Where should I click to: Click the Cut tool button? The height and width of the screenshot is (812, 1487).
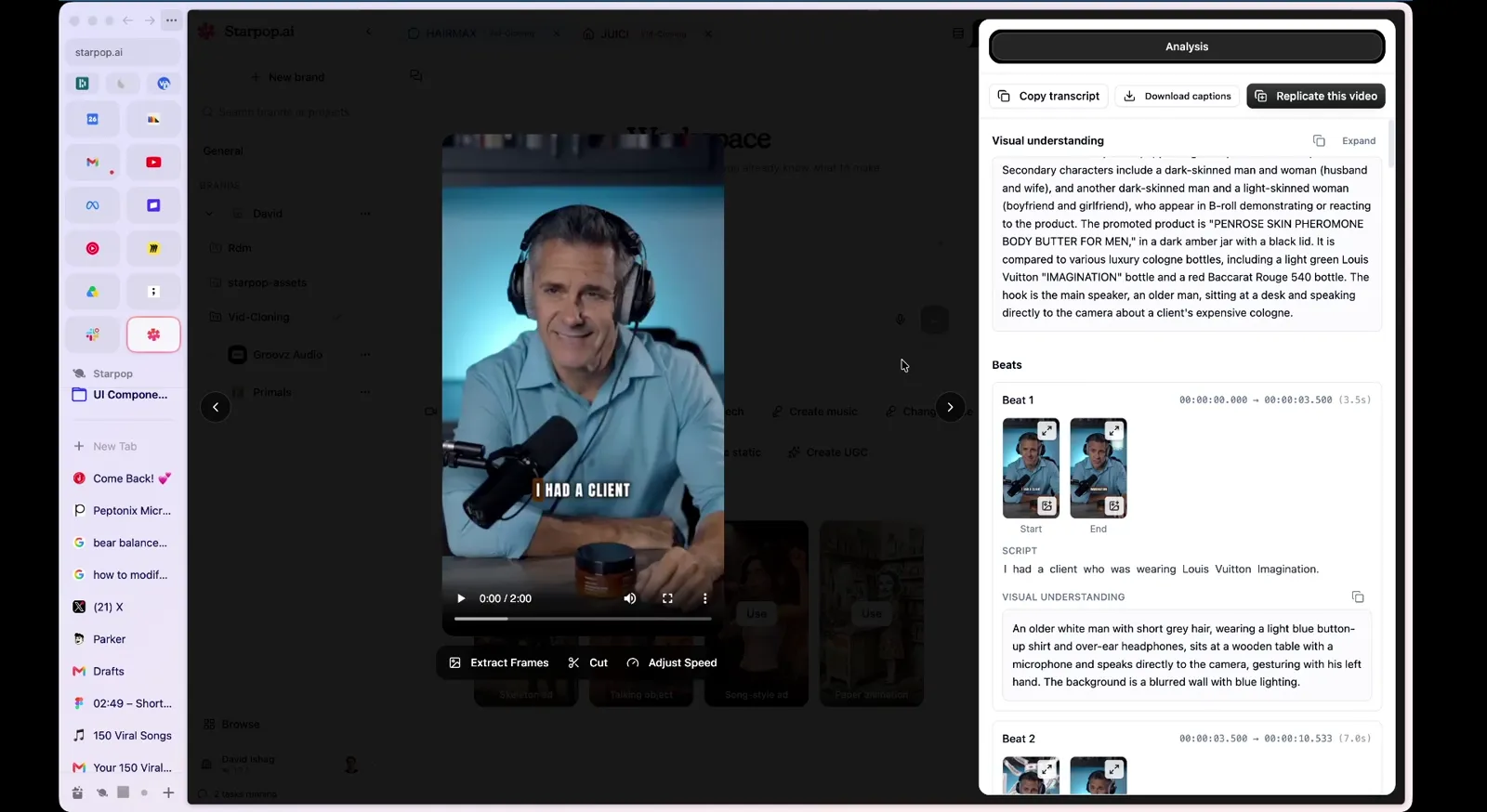587,662
